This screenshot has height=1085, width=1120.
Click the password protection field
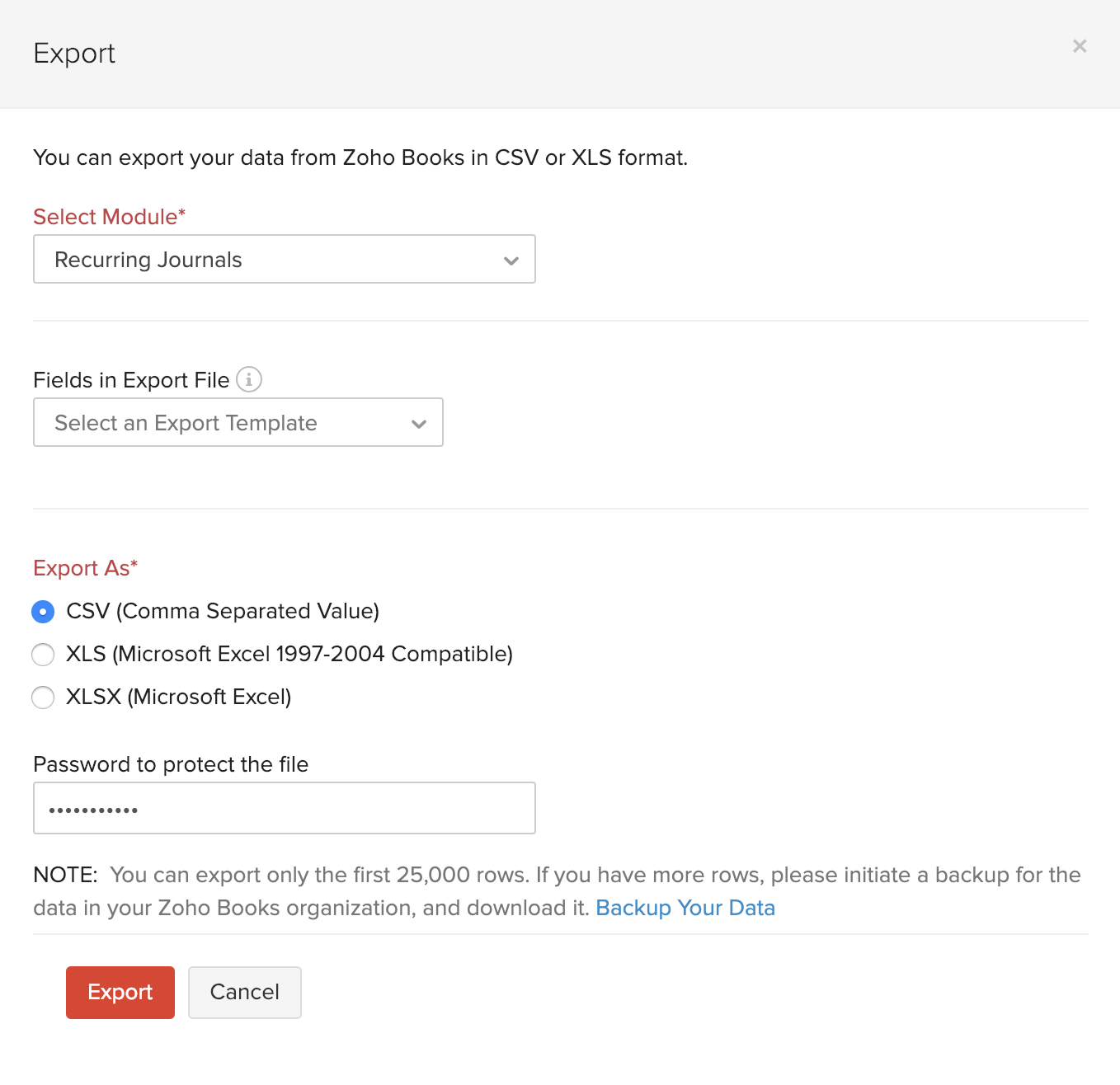(285, 808)
